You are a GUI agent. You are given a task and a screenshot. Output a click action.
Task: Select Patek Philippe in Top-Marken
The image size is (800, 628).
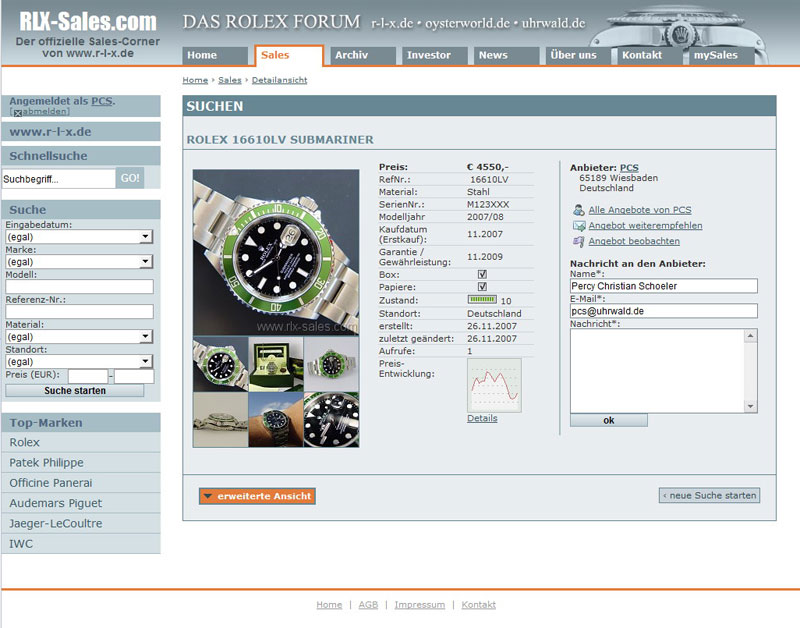81,463
